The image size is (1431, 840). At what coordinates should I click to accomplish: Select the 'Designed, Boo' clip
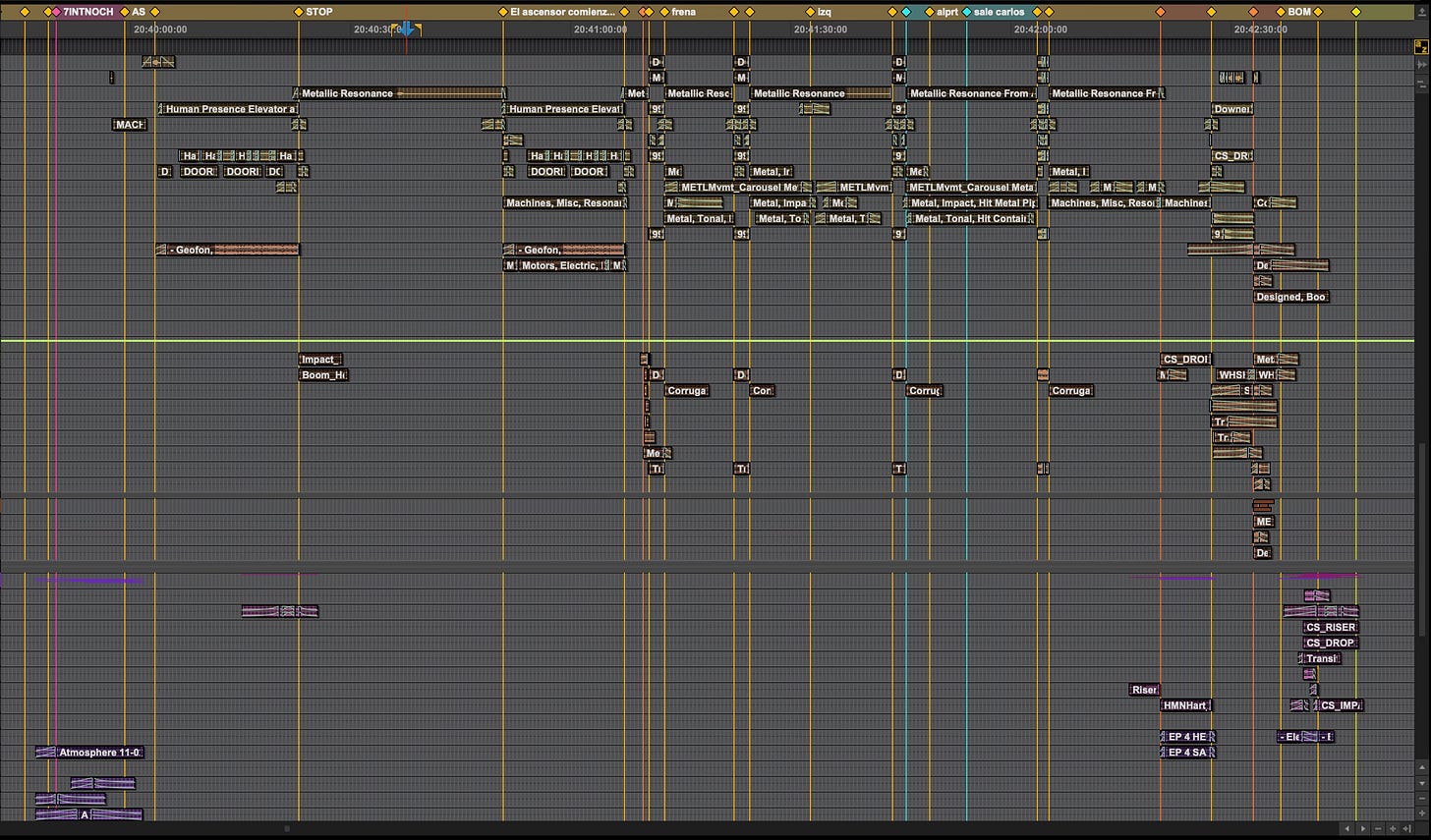coord(1291,297)
